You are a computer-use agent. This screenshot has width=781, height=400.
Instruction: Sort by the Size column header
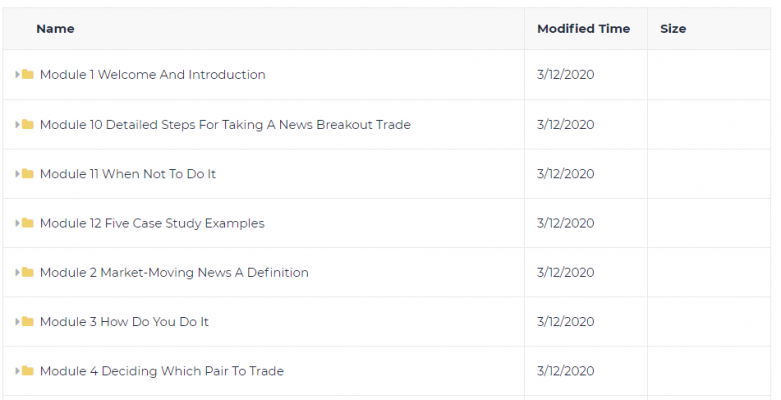tap(673, 29)
